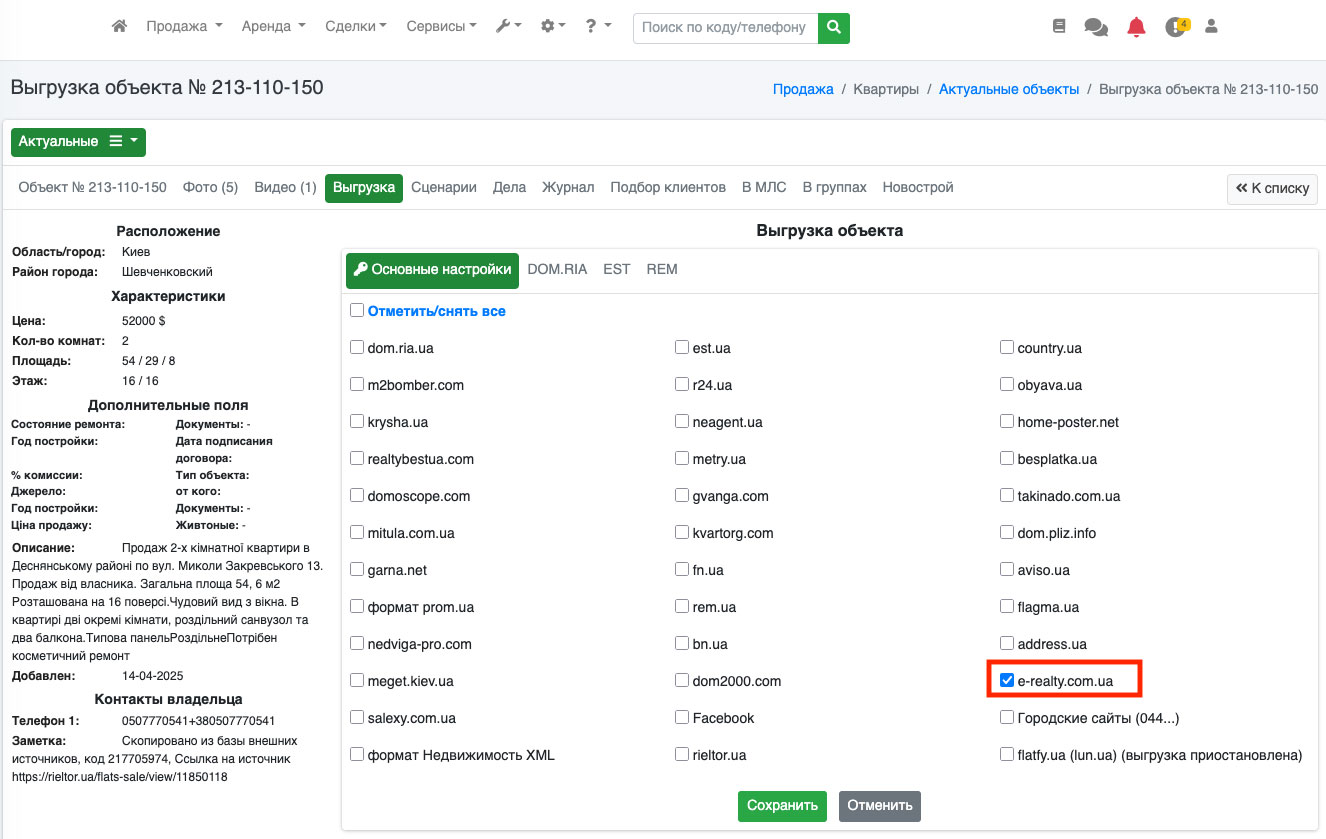Click the home icon in navbar
The width and height of the screenshot is (1326, 839).
(119, 27)
